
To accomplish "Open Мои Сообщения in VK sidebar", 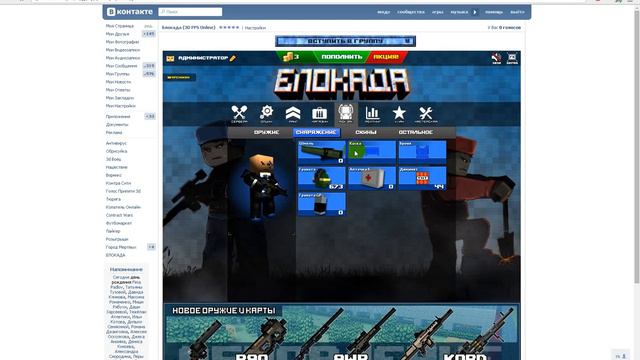I will tap(122, 66).
